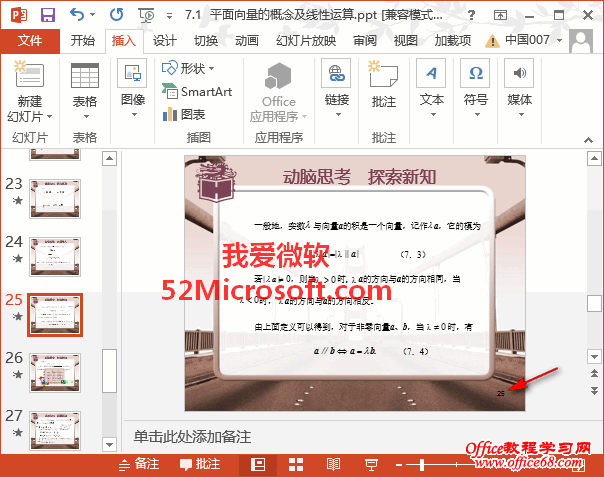Open the 链接 Links dropdown
This screenshot has height=477, width=604.
click(x=337, y=89)
